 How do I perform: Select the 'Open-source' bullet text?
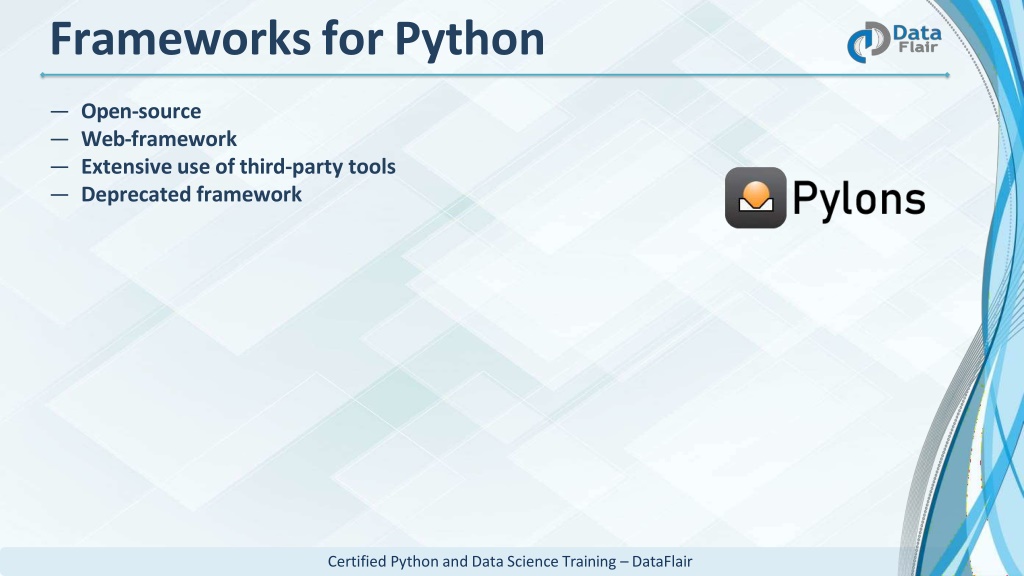point(141,111)
